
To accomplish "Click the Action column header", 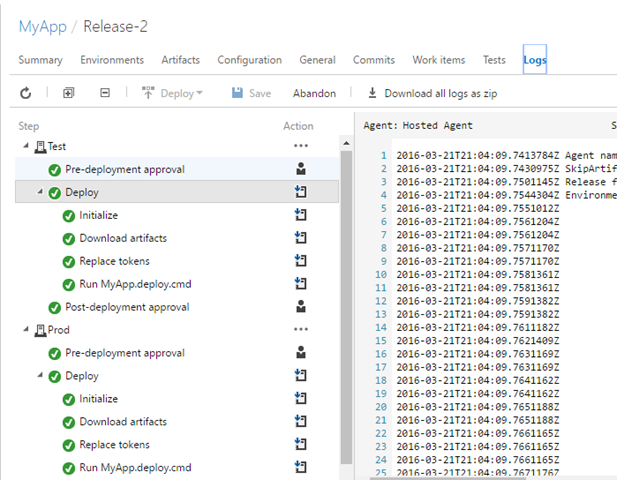I will [298, 126].
